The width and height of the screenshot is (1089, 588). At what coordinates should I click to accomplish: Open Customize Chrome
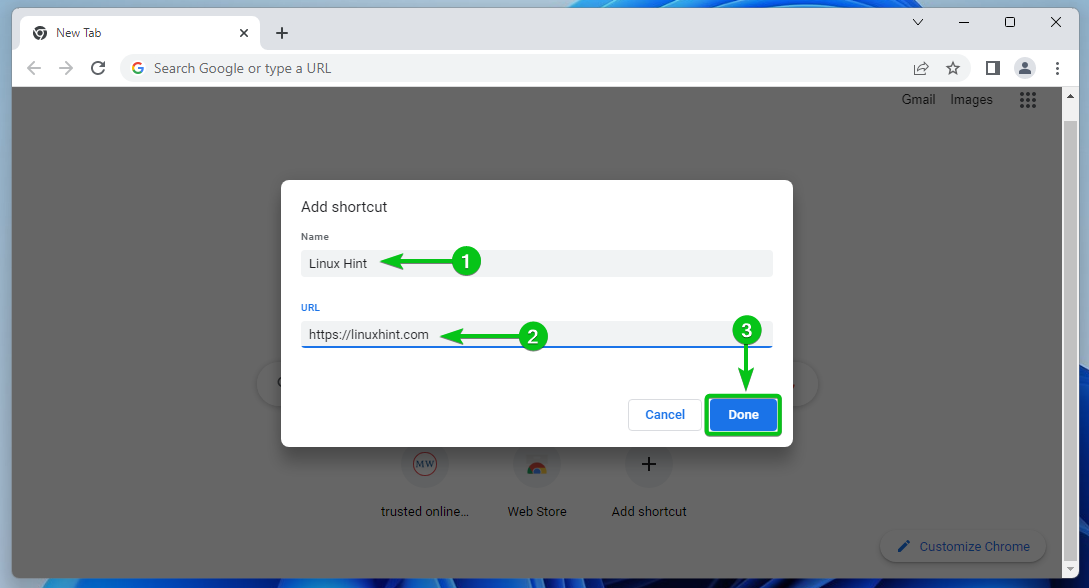(x=963, y=546)
